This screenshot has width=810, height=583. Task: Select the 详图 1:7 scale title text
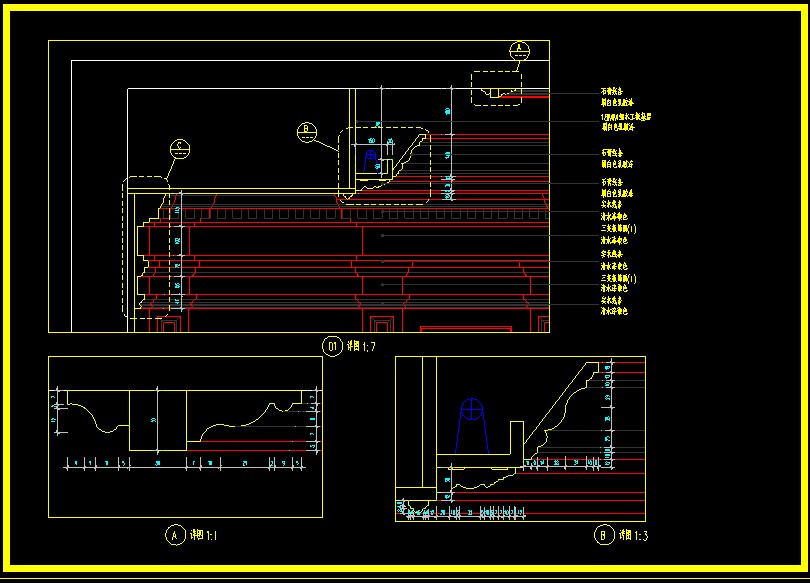[x=361, y=346]
